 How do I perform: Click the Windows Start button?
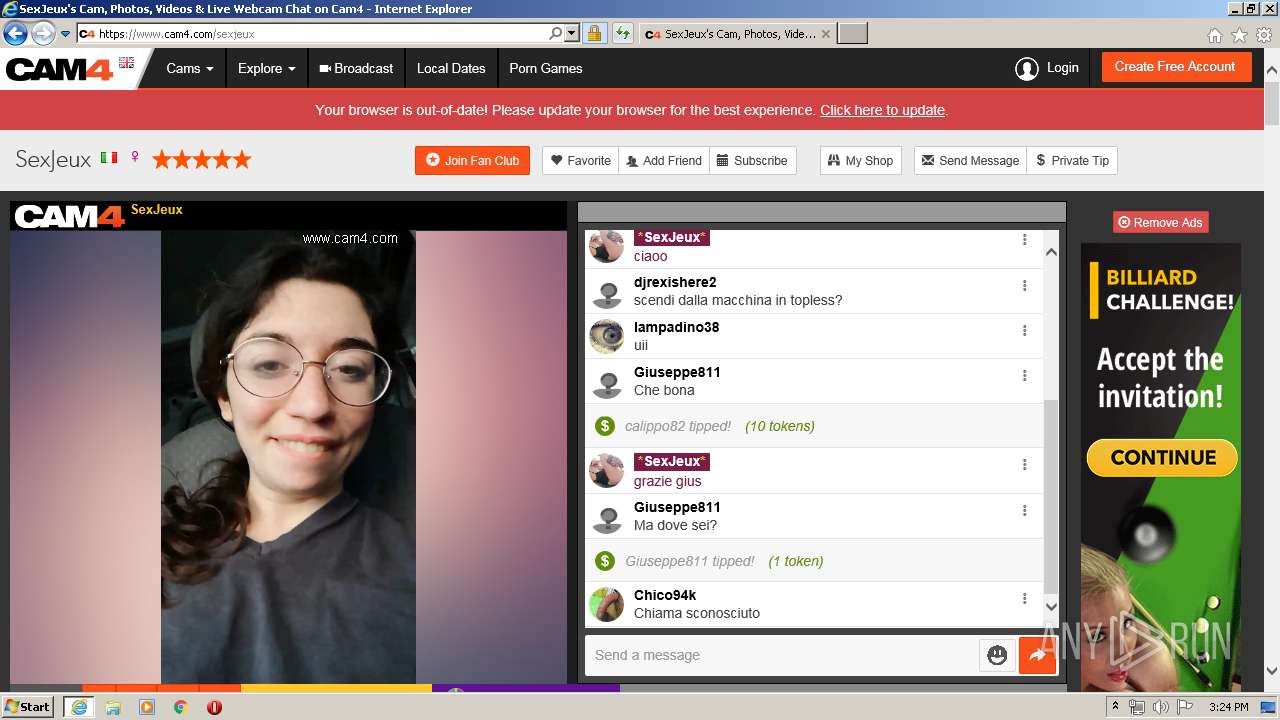click(x=28, y=706)
